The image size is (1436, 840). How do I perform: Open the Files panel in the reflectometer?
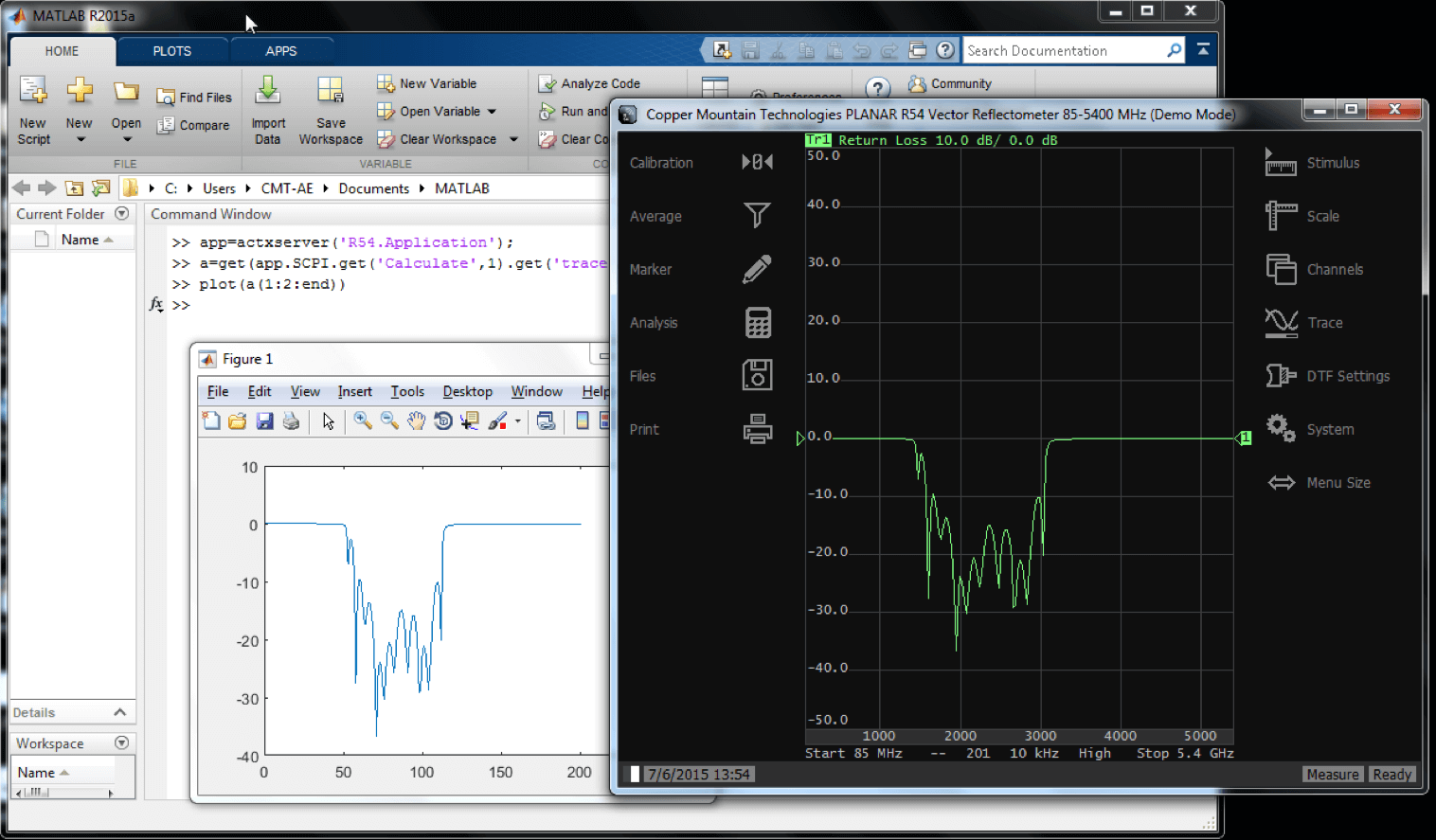(x=756, y=375)
